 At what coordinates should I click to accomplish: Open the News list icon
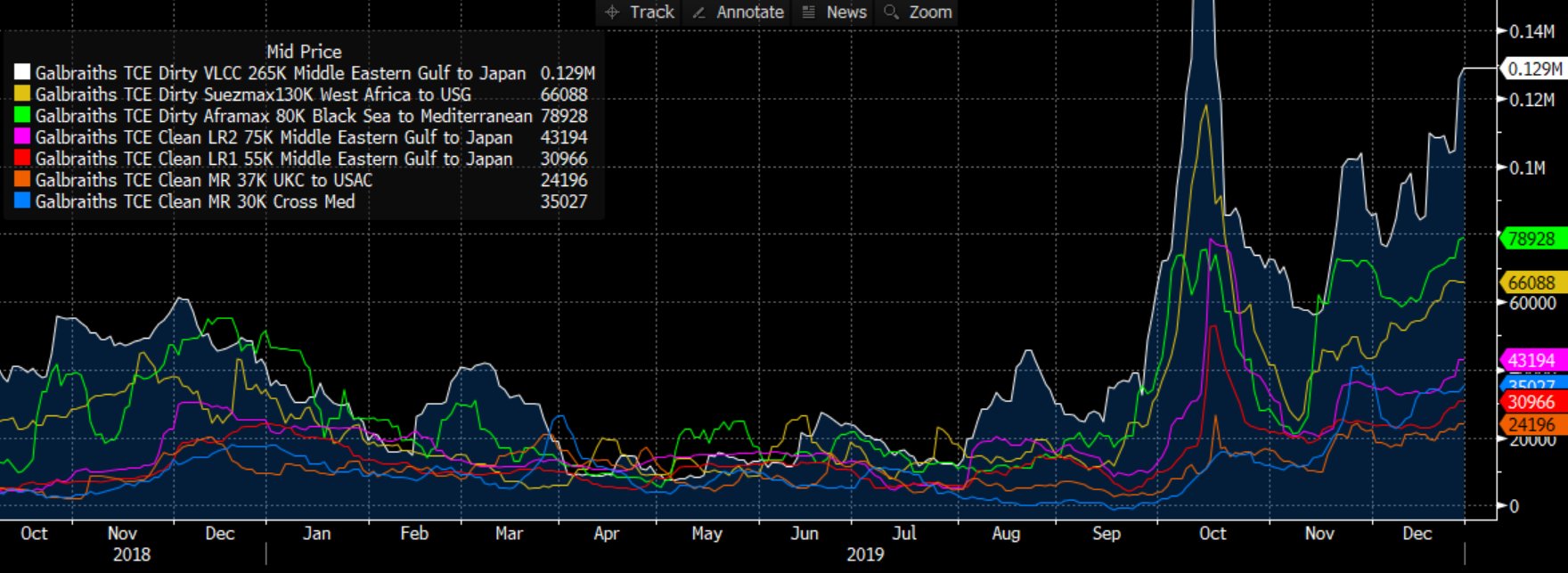click(808, 12)
